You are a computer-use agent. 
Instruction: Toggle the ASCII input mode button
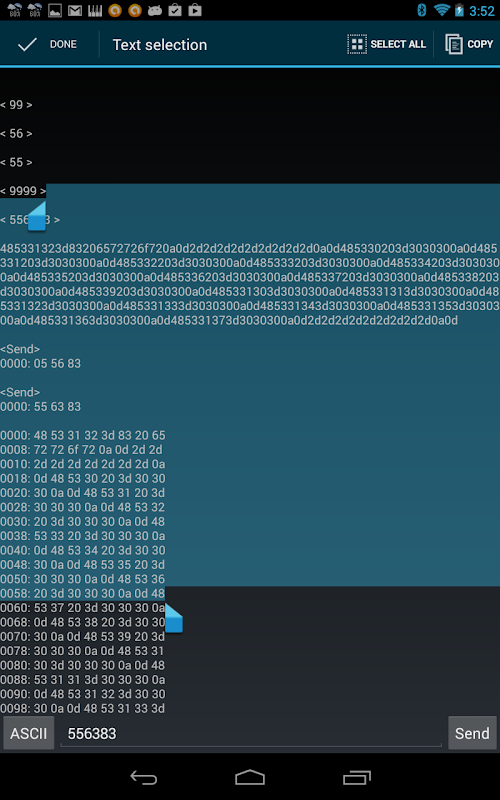click(x=29, y=733)
